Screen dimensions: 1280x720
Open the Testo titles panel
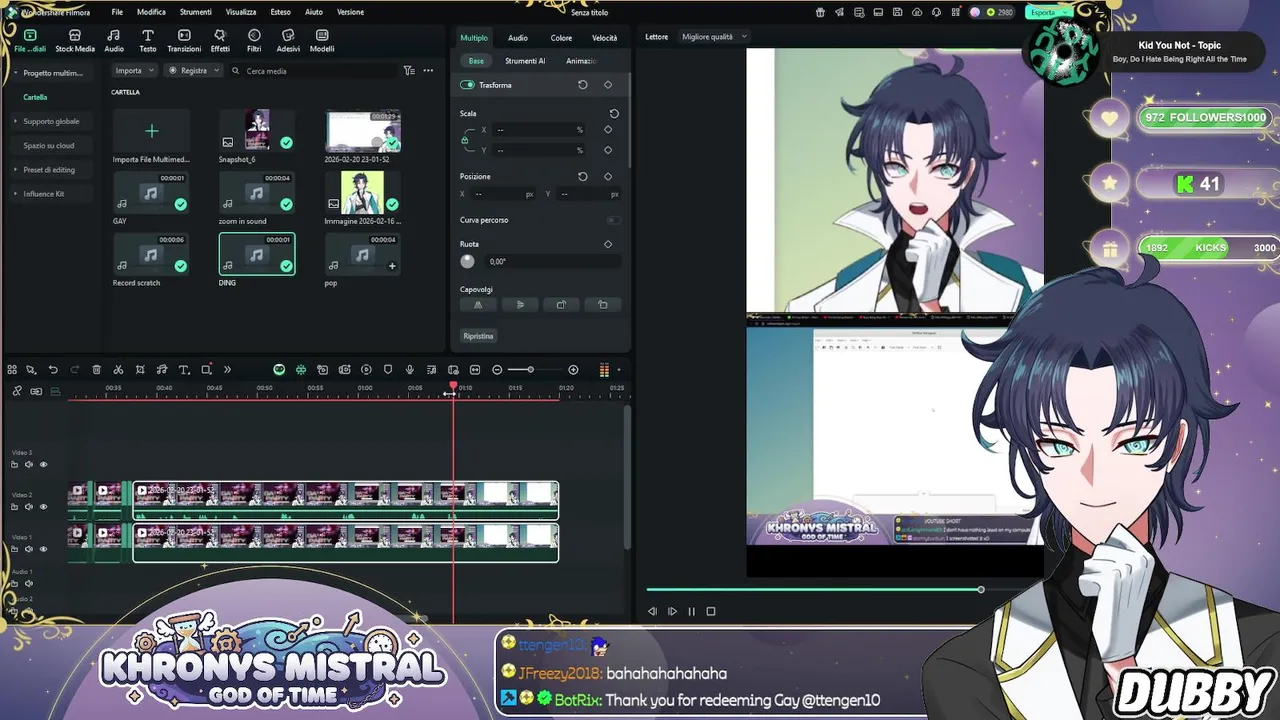[147, 41]
